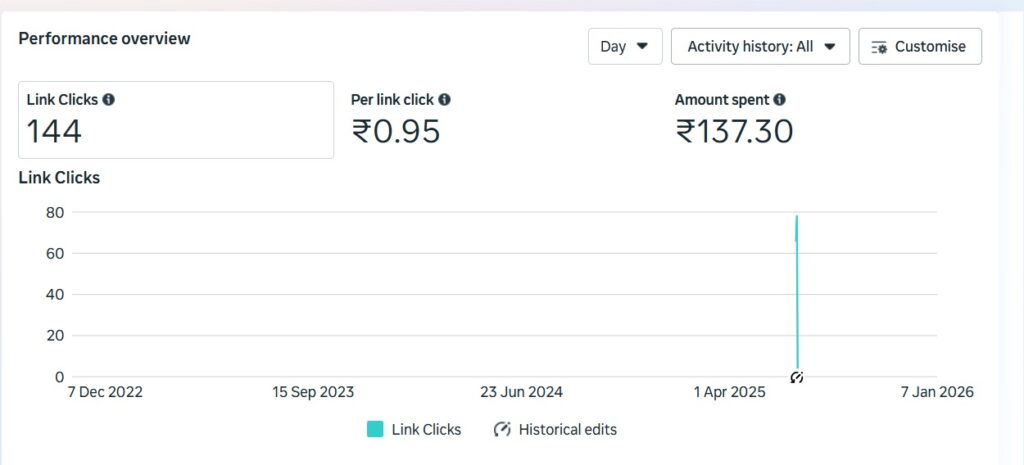
Task: Click the Per link click info icon
Action: (444, 100)
